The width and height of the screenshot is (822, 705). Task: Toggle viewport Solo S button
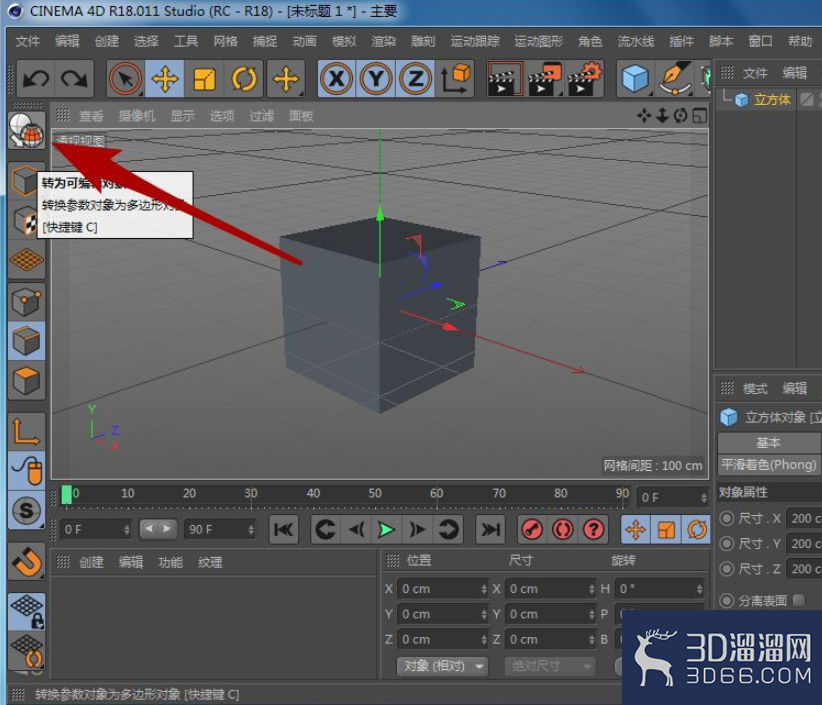(26, 510)
